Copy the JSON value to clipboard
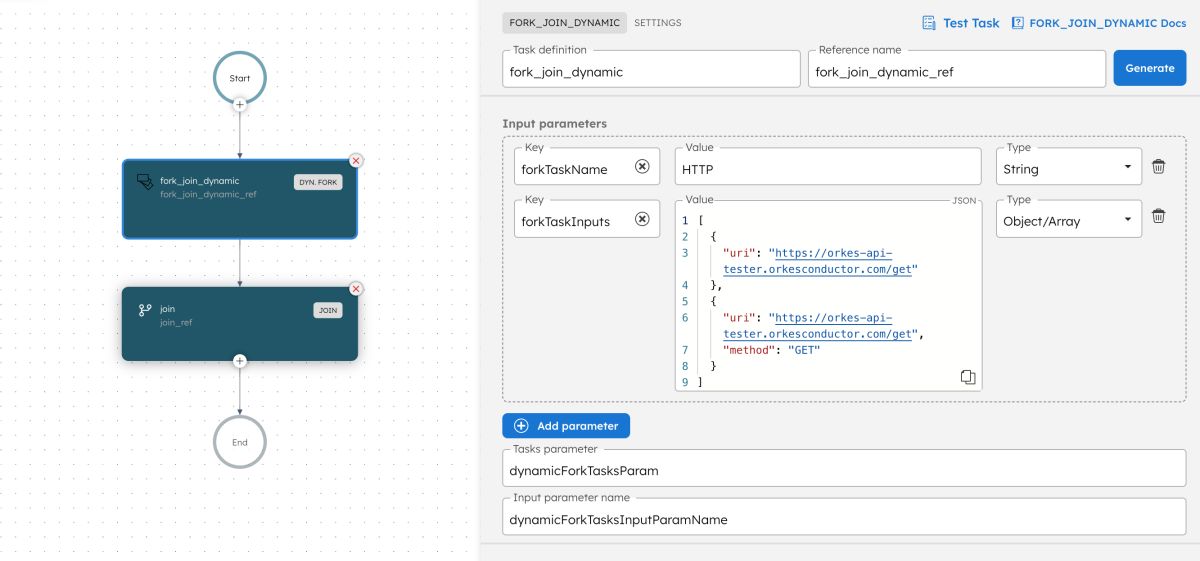This screenshot has width=1200, height=561. (967, 377)
